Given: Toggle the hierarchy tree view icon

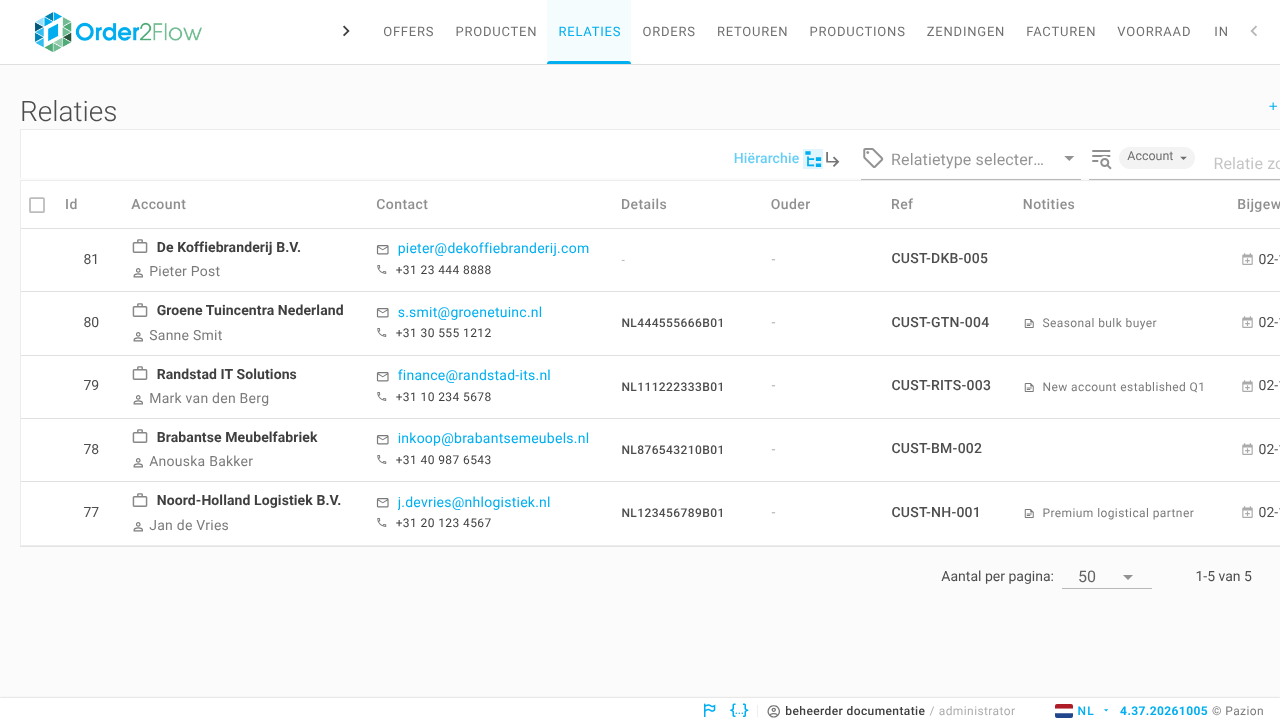Looking at the screenshot, I should [813, 159].
